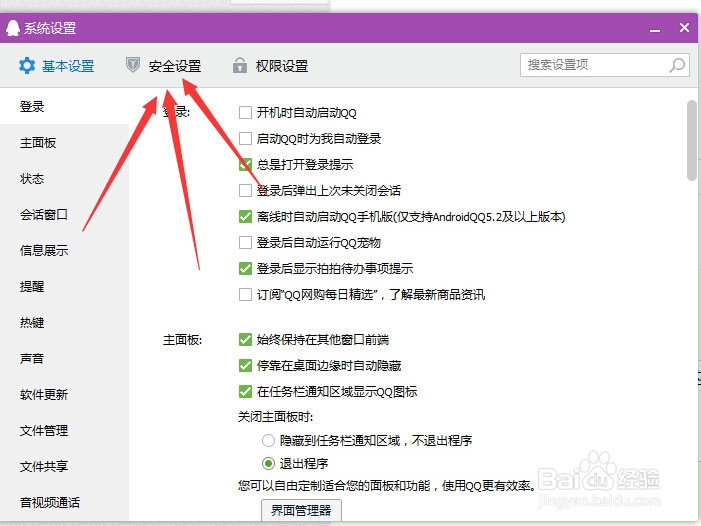The width and height of the screenshot is (701, 526).
Task: Click the padlock icon beside 权限设置
Action: [240, 65]
